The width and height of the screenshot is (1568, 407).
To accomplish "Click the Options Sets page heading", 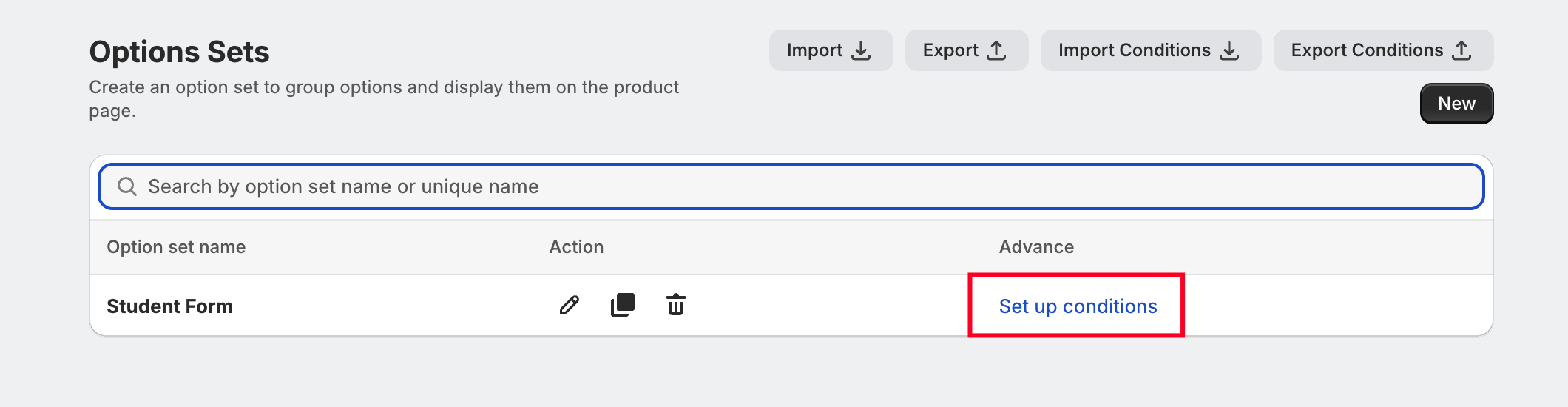I will (x=179, y=52).
